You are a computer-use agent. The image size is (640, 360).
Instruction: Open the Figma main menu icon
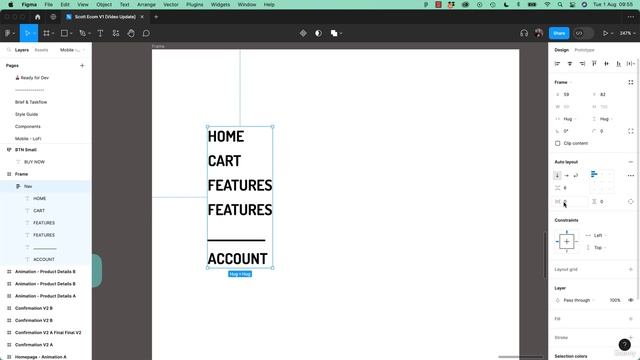pos(8,33)
